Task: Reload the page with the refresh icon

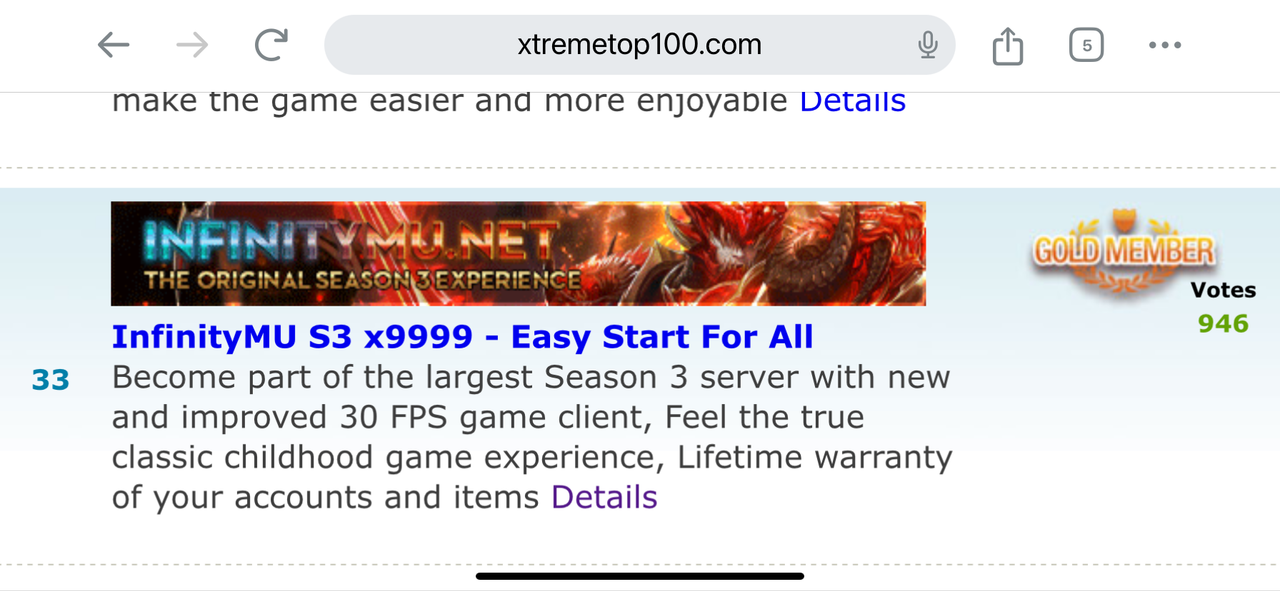Action: [271, 45]
